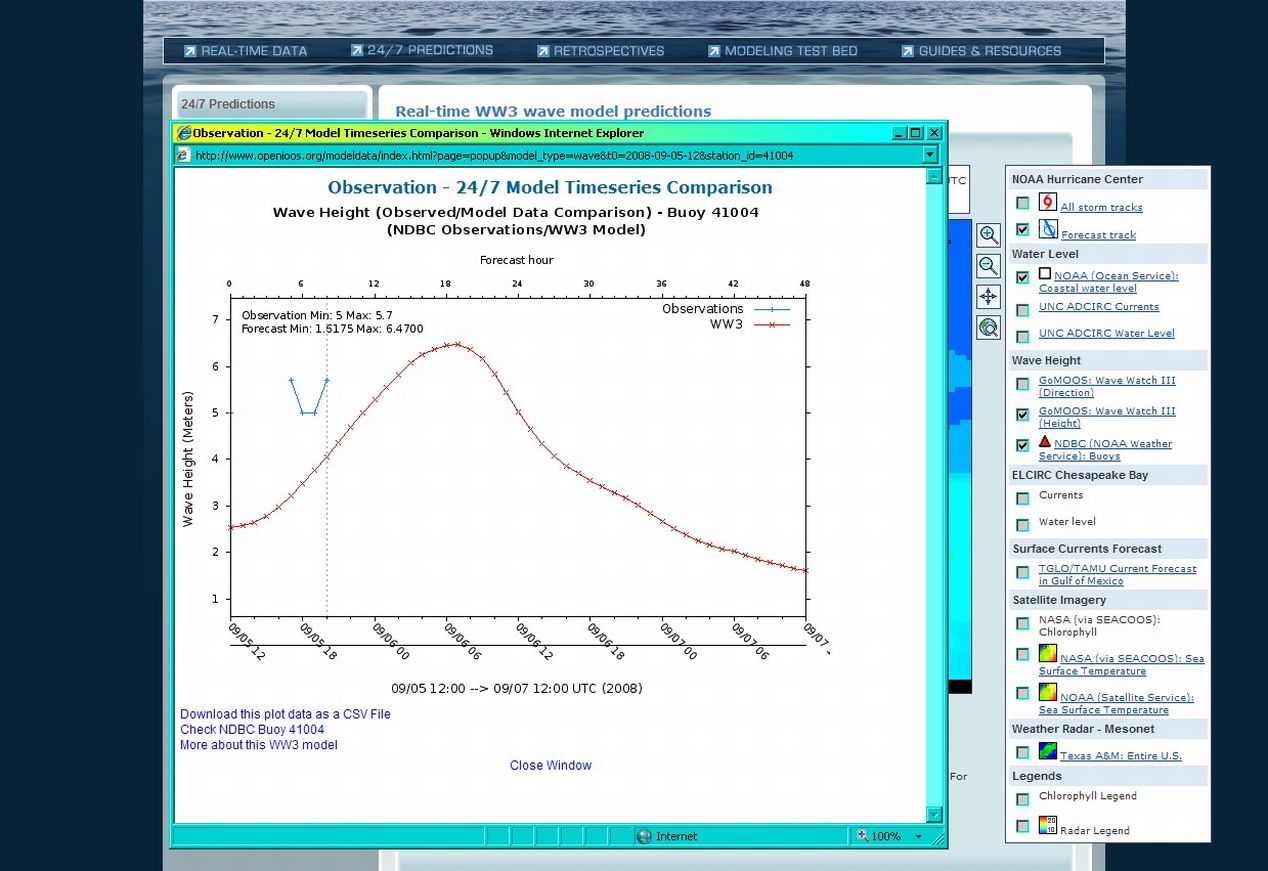Viewport: 1268px width, 871px height.
Task: Open REAL-TIME DATA menu
Action: pyautogui.click(x=254, y=51)
